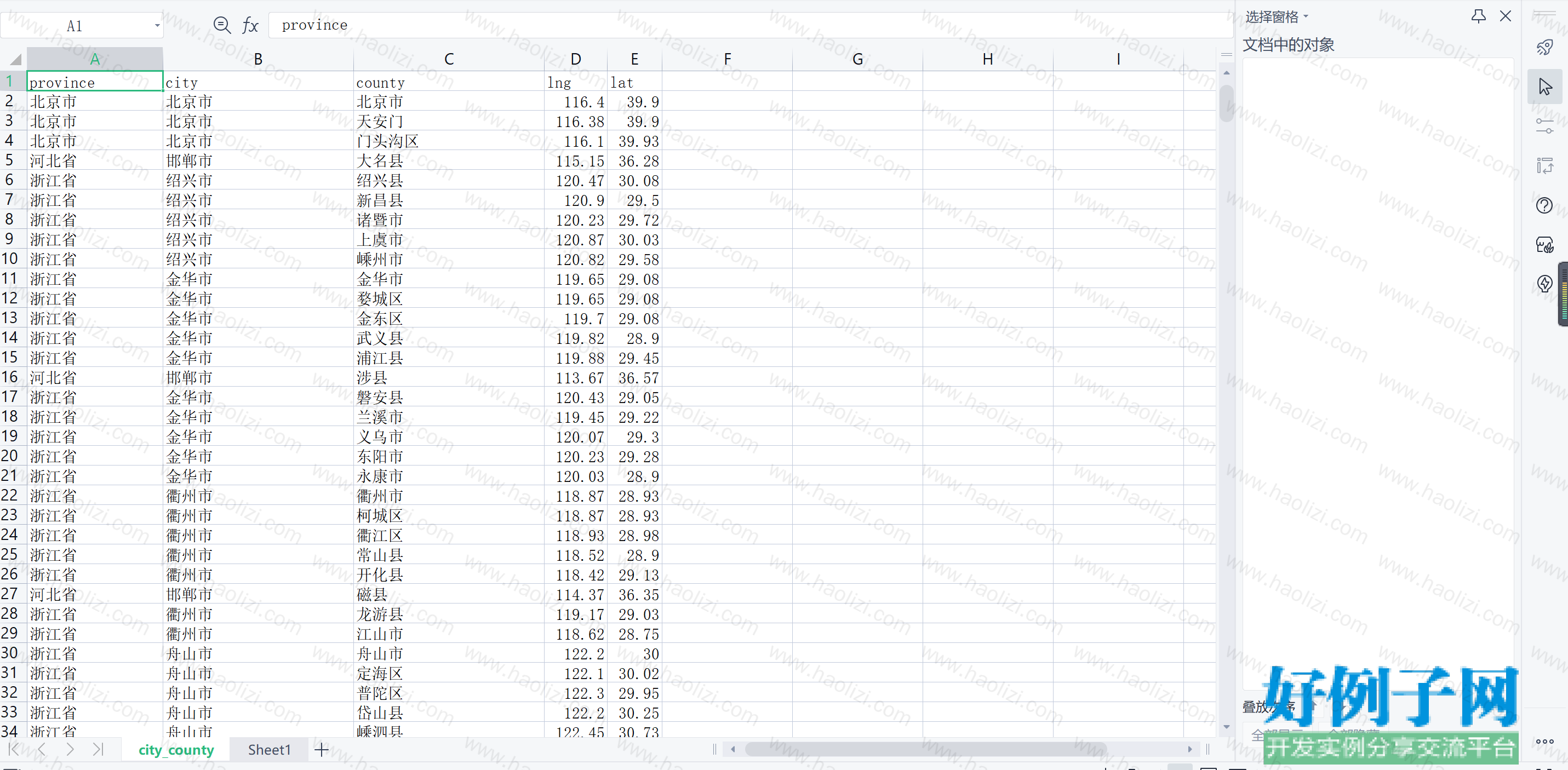The height and width of the screenshot is (770, 1568).
Task: Select the cell '定海区'
Action: point(449,673)
